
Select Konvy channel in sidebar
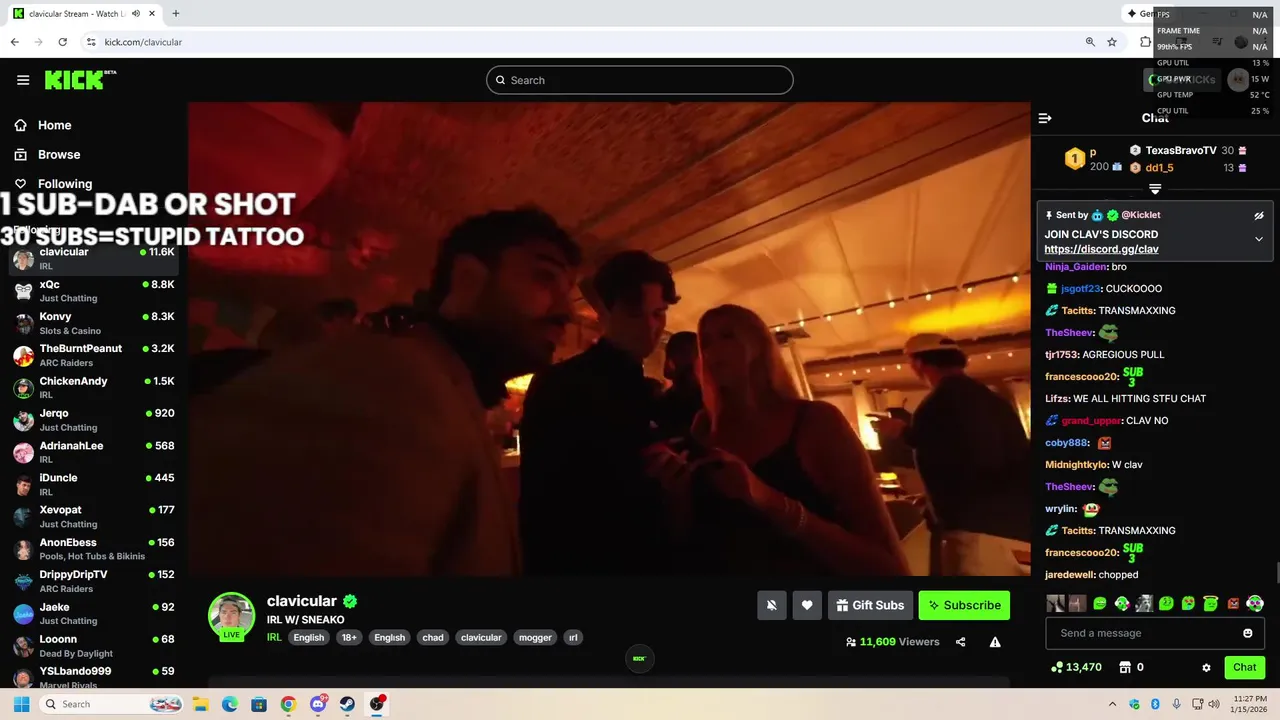[x=94, y=323]
